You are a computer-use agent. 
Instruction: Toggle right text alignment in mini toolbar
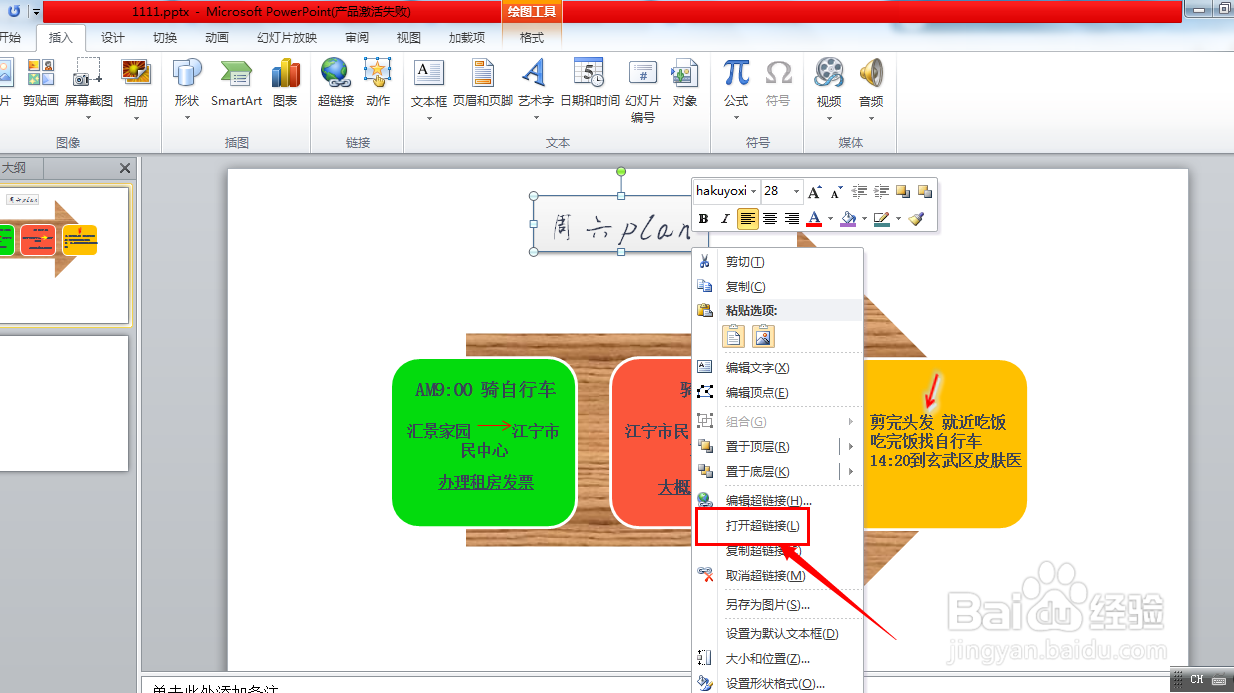(792, 218)
